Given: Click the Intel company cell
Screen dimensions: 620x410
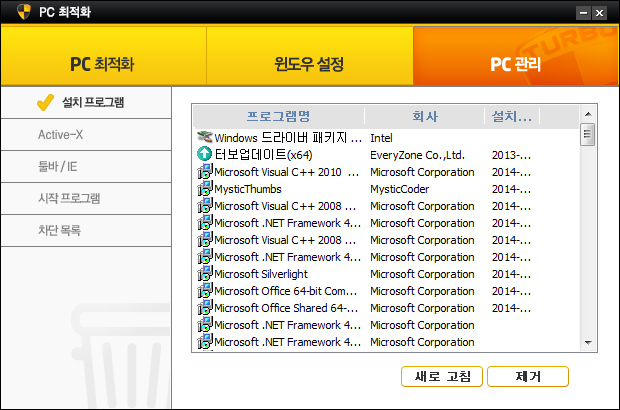Looking at the screenshot, I should pos(381,138).
